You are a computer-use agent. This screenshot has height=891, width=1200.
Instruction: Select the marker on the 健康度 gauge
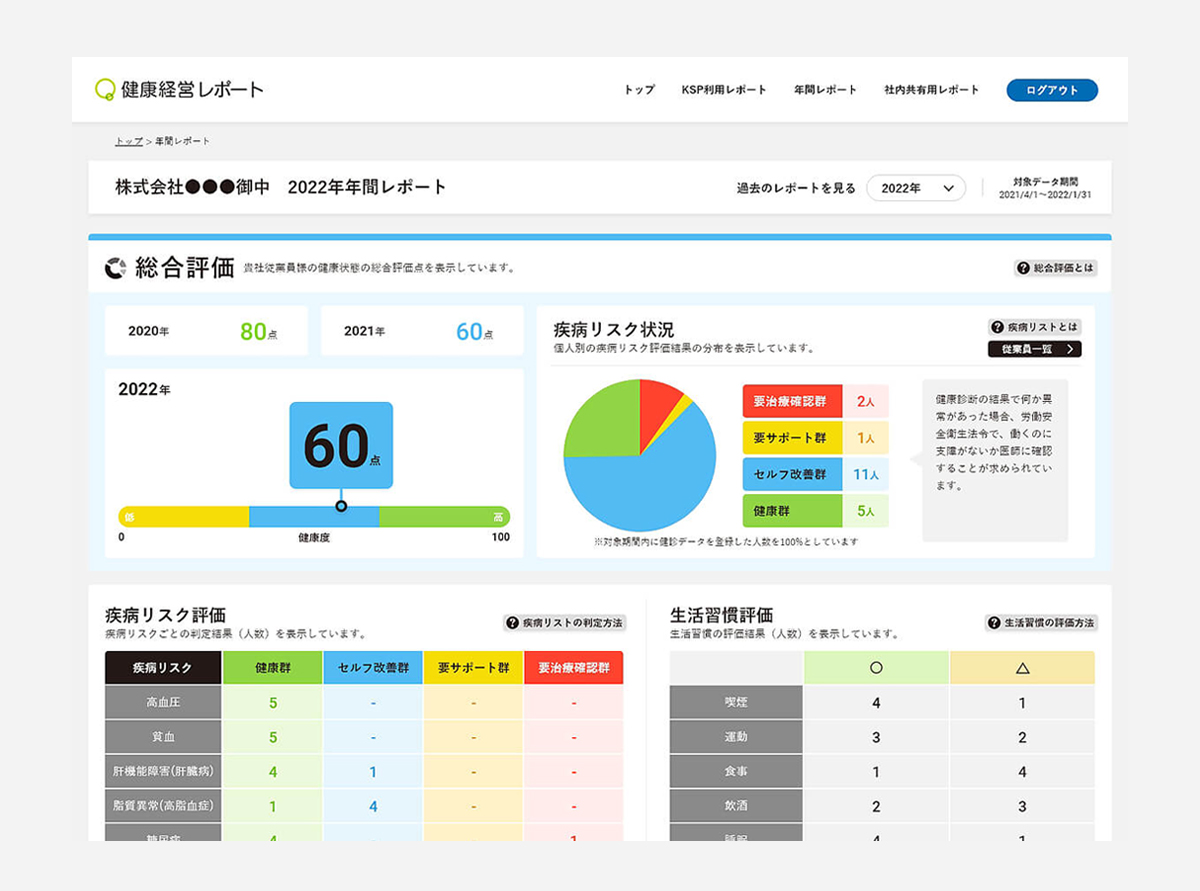(x=341, y=506)
